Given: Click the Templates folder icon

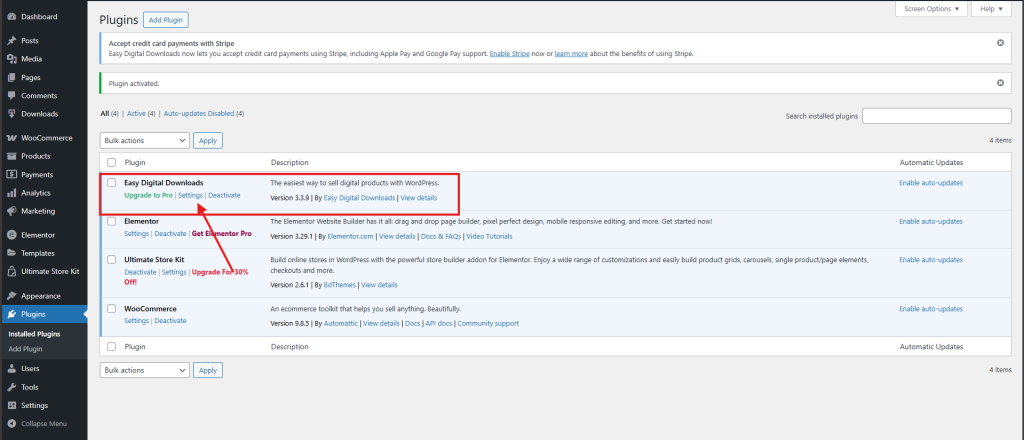Looking at the screenshot, I should 11,253.
